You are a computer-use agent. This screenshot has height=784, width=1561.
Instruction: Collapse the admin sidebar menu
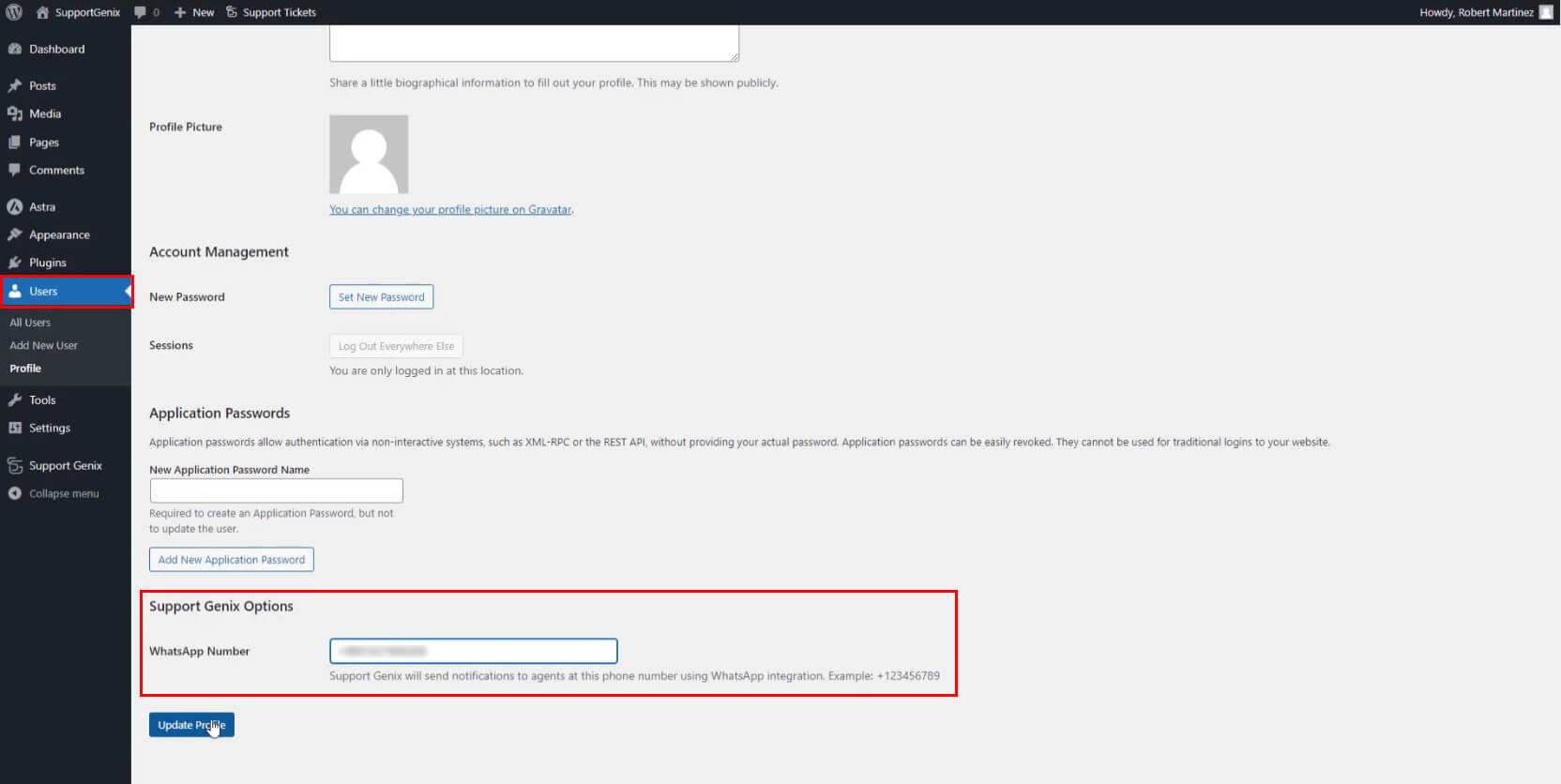pyautogui.click(x=64, y=493)
